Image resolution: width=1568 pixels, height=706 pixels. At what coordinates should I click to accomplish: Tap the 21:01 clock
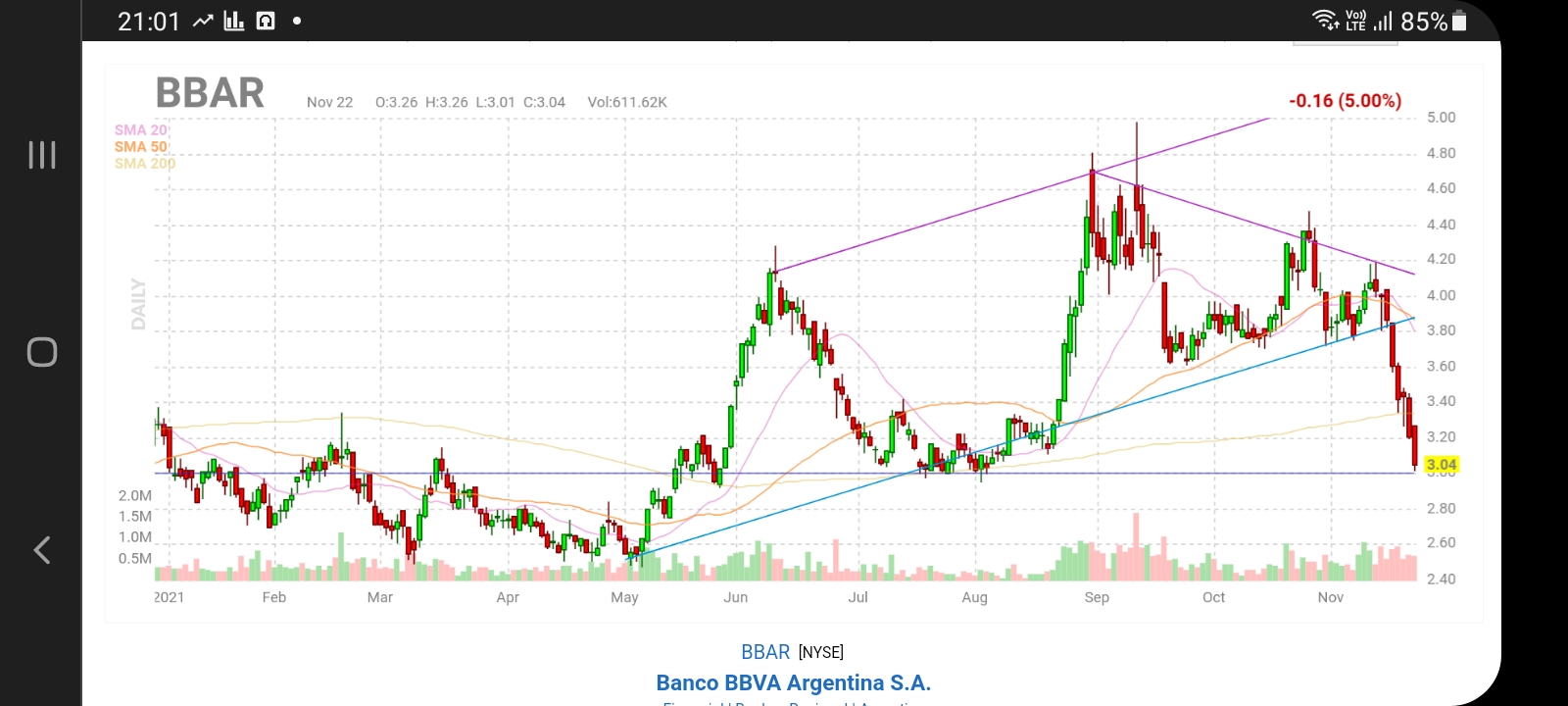149,21
